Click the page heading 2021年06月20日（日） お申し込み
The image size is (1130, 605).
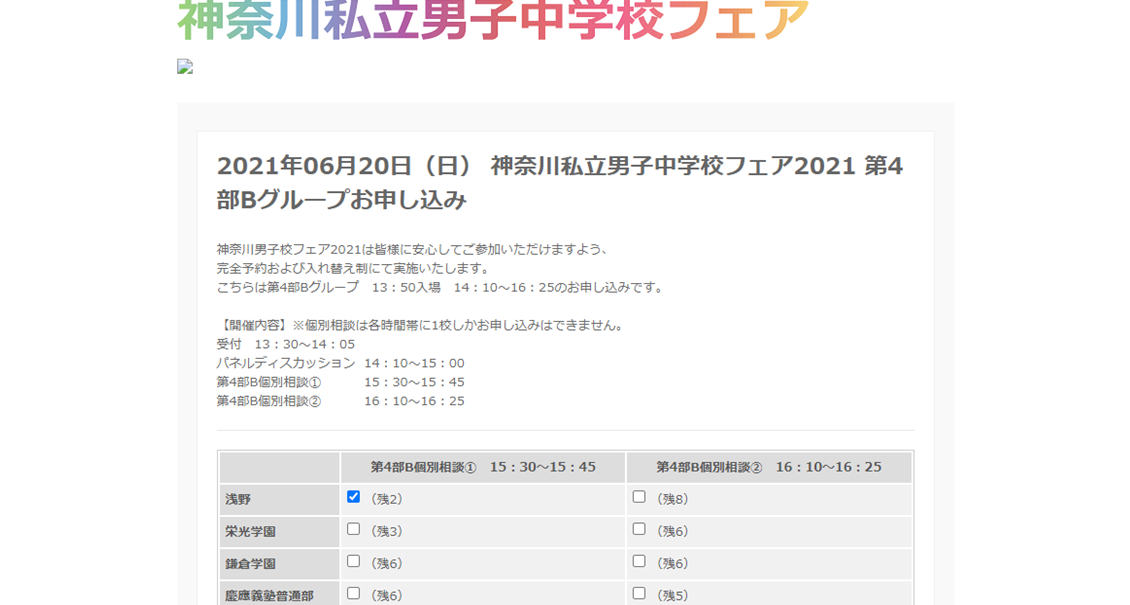point(559,182)
